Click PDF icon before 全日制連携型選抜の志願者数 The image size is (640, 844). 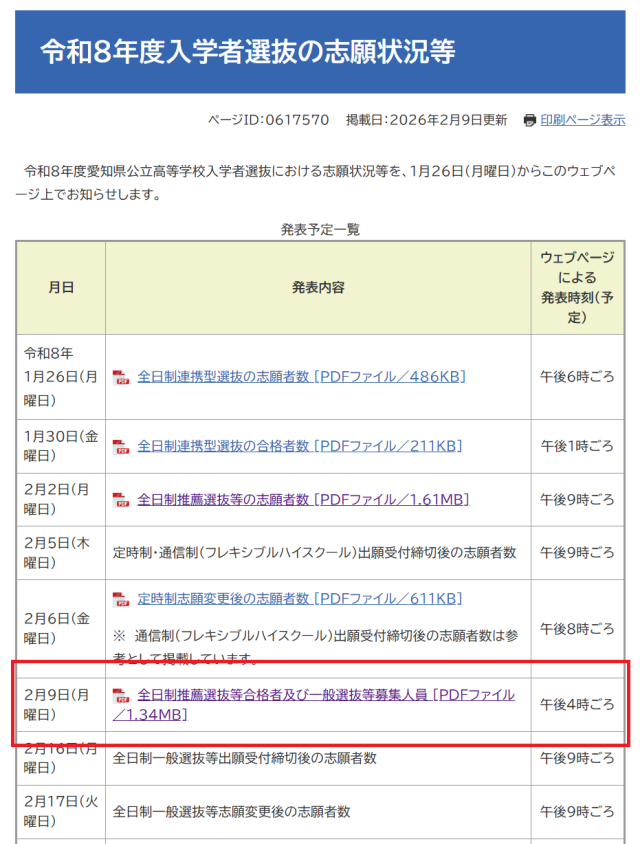click(121, 378)
